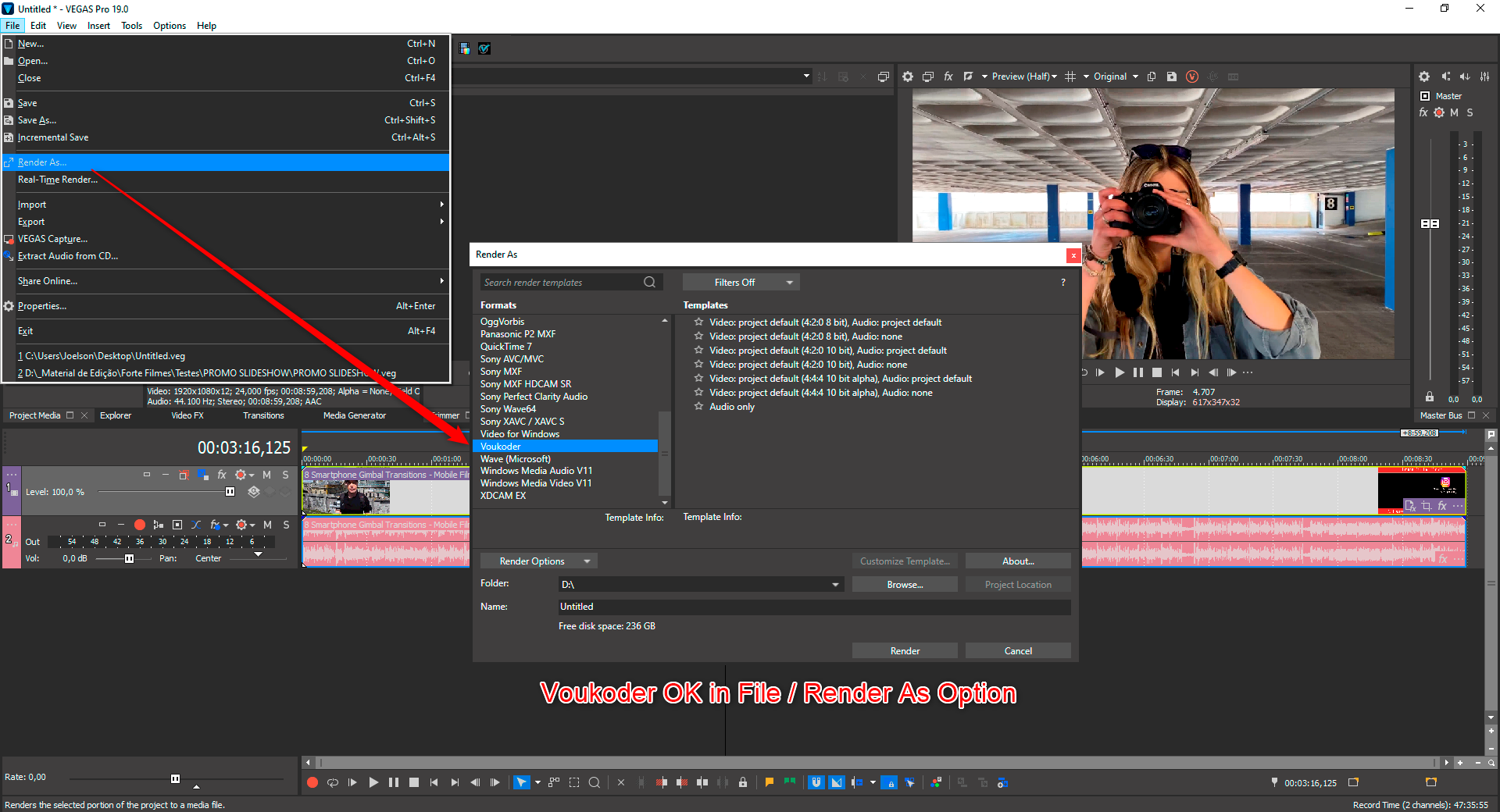Image resolution: width=1500 pixels, height=812 pixels.
Task: Open Track FX on video track 1
Action: click(x=222, y=475)
